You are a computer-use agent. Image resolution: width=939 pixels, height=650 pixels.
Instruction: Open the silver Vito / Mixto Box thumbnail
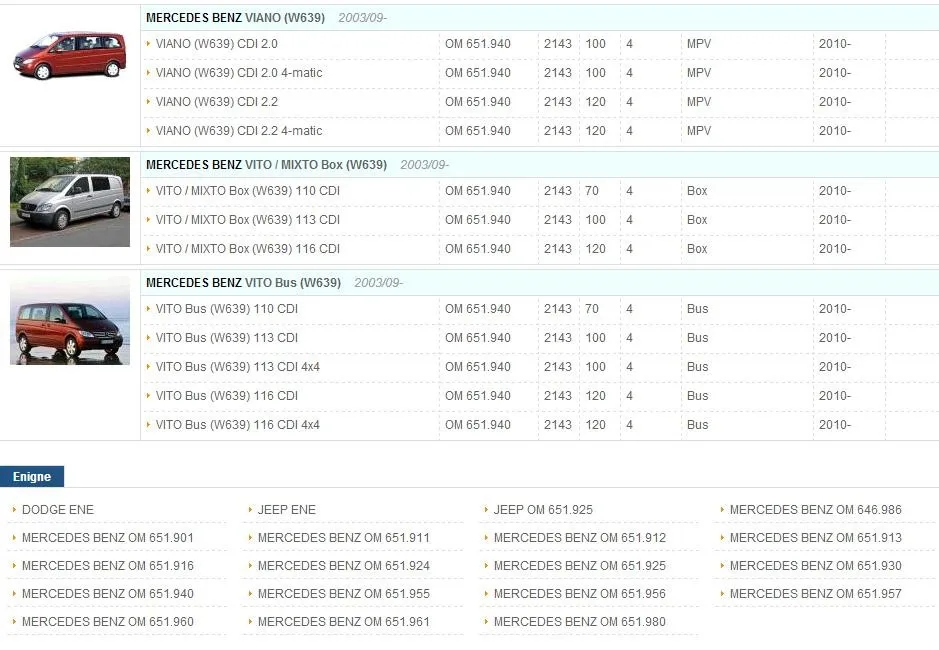tap(70, 202)
